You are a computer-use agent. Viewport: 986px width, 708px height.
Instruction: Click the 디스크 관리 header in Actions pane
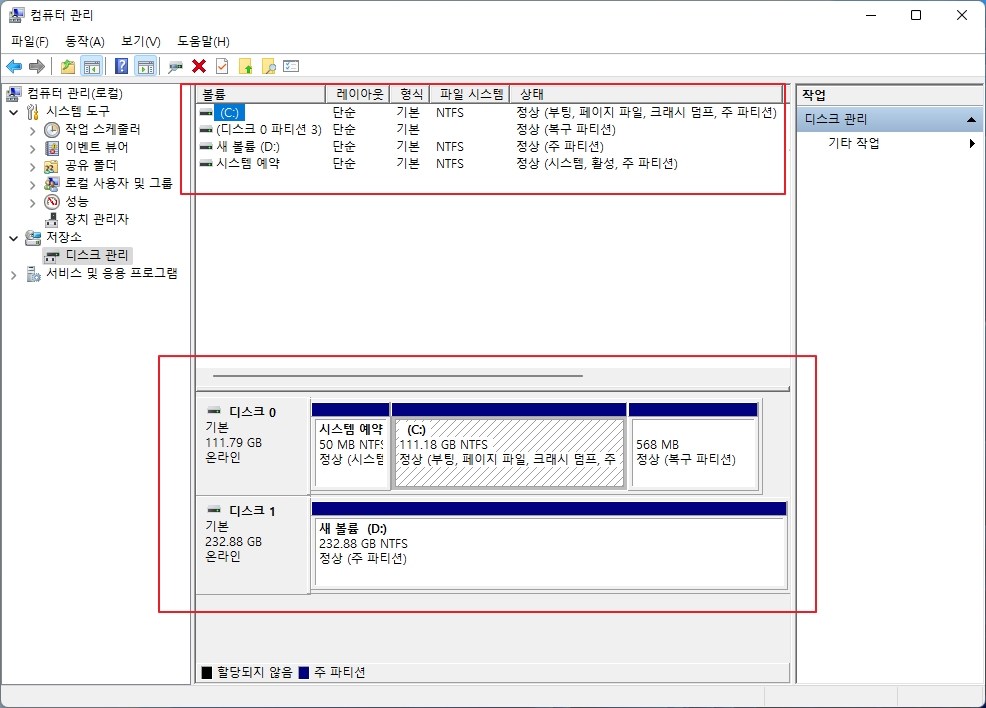(890, 119)
